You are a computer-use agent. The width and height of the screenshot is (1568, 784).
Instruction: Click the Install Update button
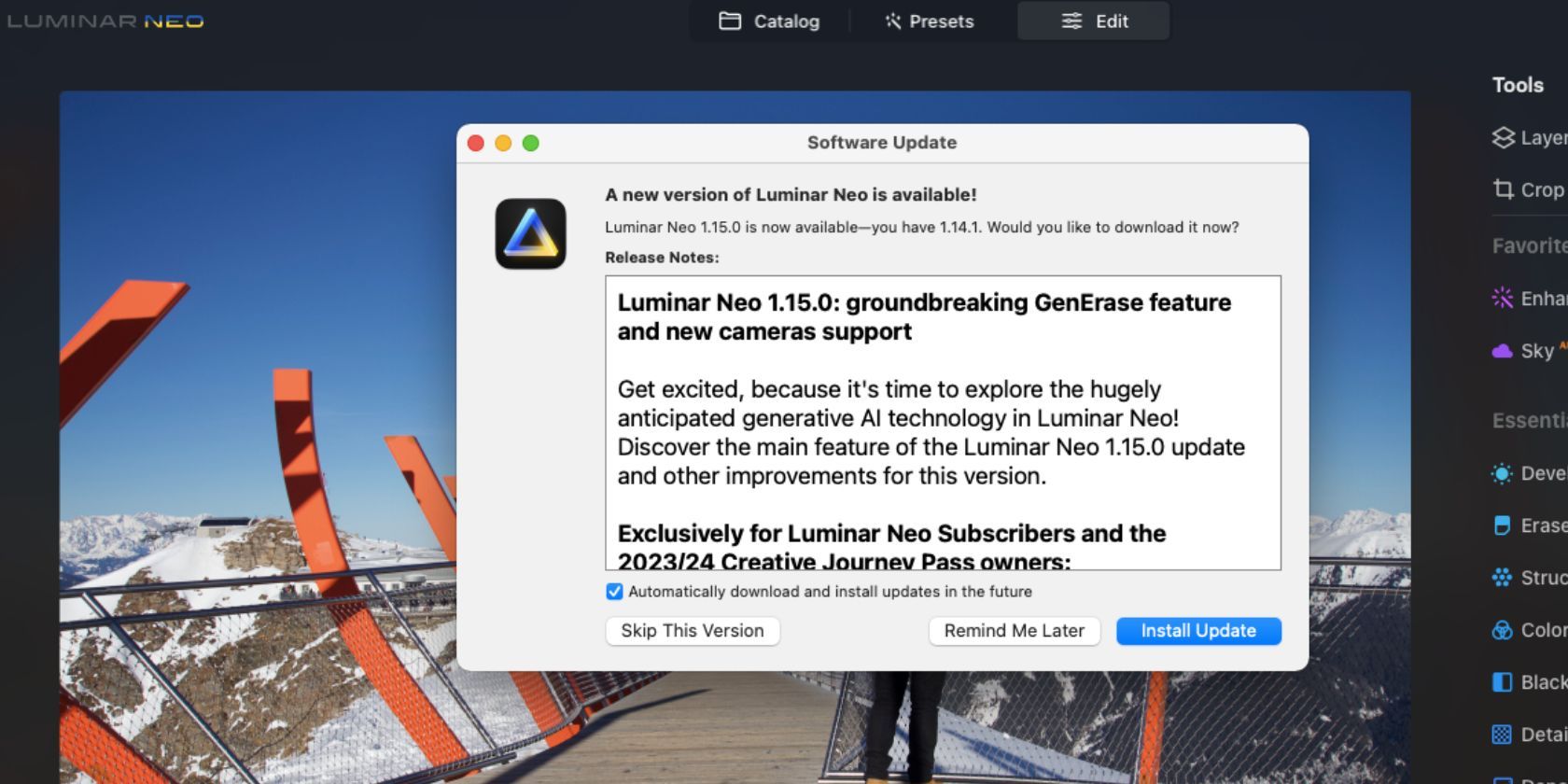[x=1198, y=631]
